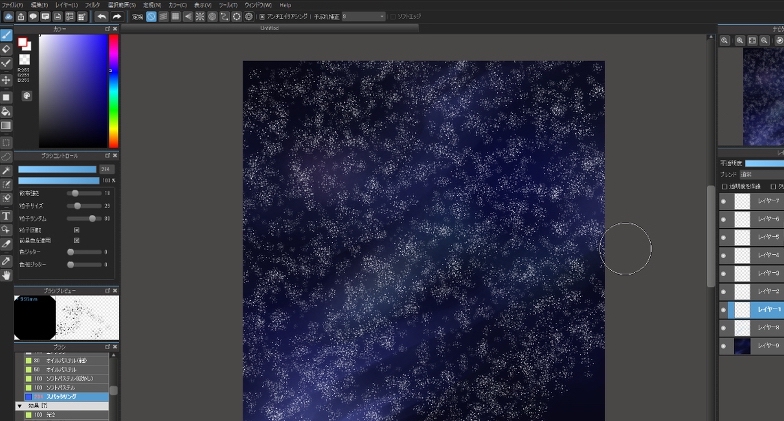Toggle the particle rotation checkbox
This screenshot has height=421, width=784.
[77, 230]
